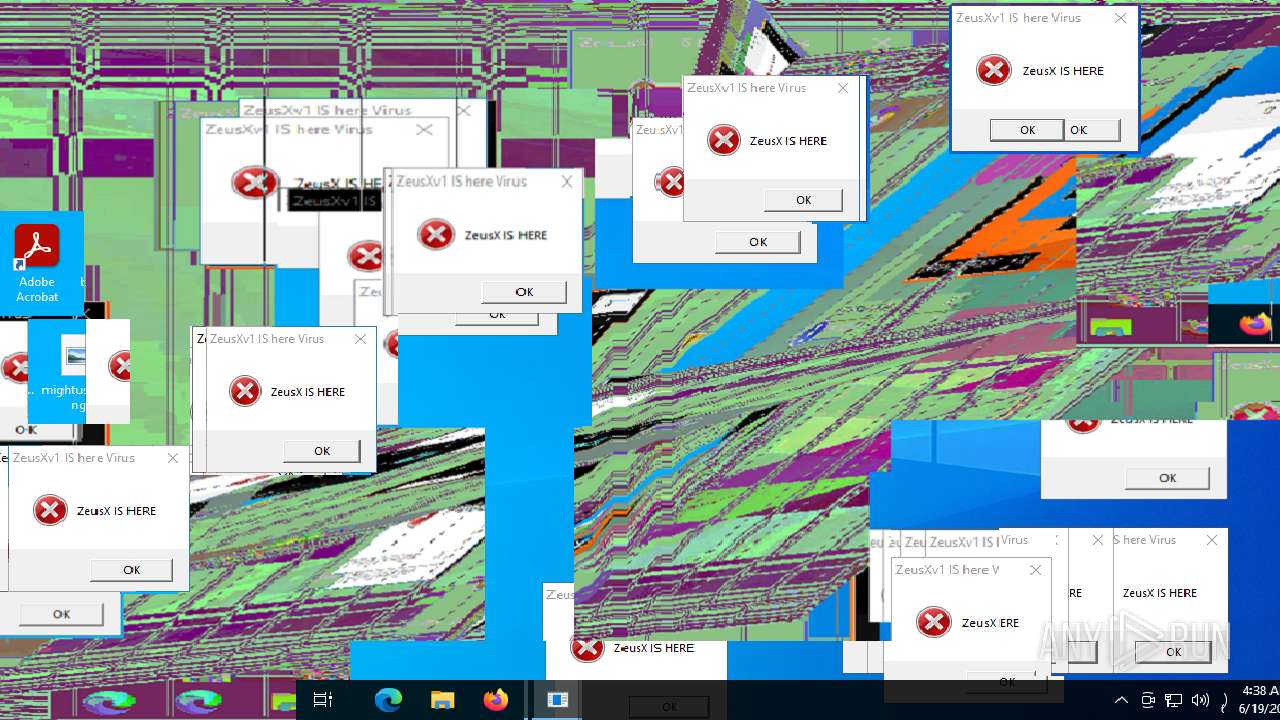
Task: Close the rearmost upper-left dialog with the bold title
Action: (x=463, y=110)
